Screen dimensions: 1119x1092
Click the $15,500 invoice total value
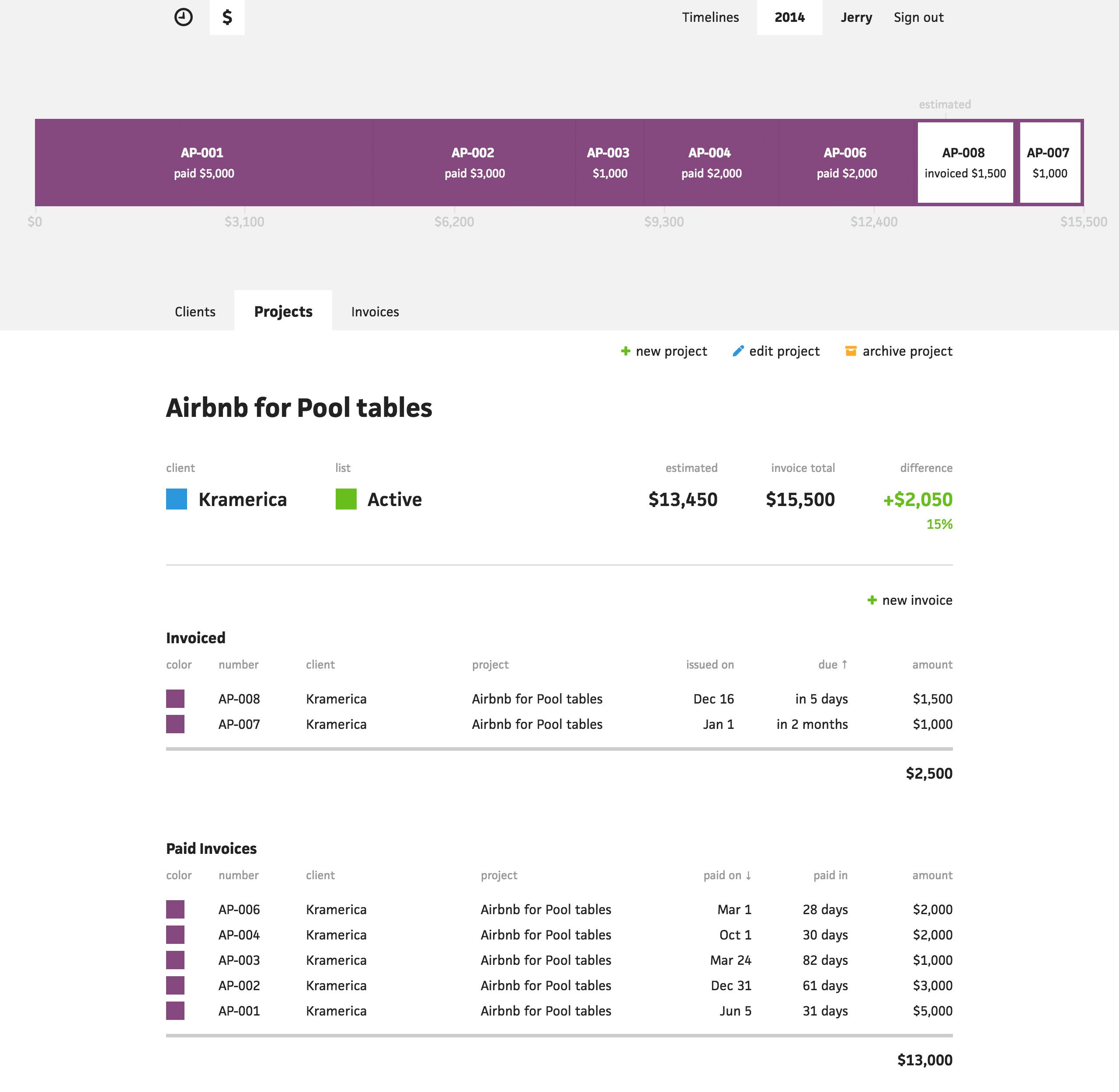(800, 499)
